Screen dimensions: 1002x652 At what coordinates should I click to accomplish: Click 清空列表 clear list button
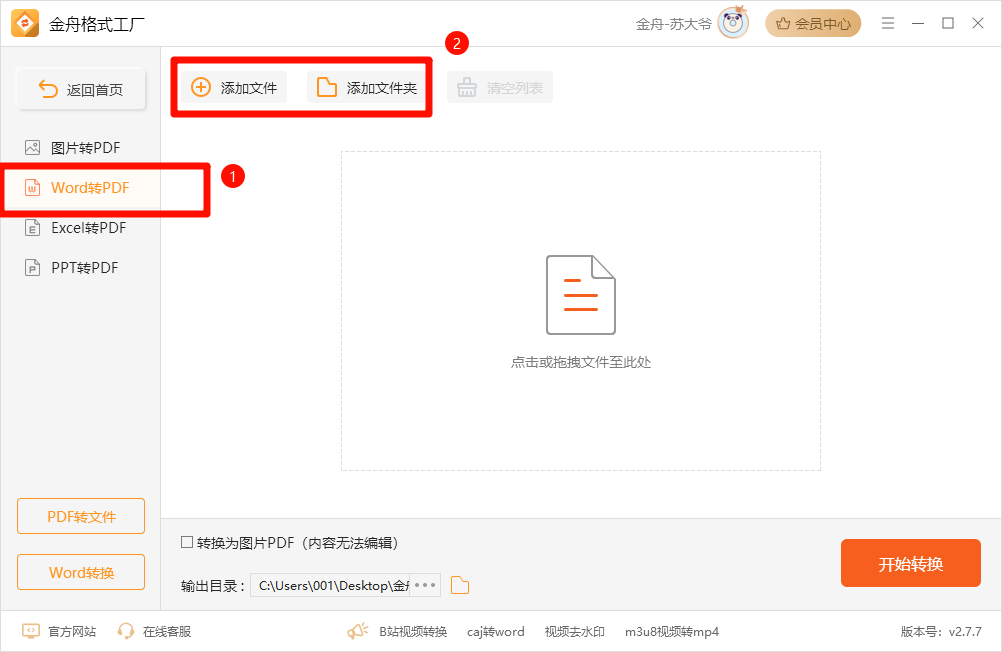pos(500,88)
